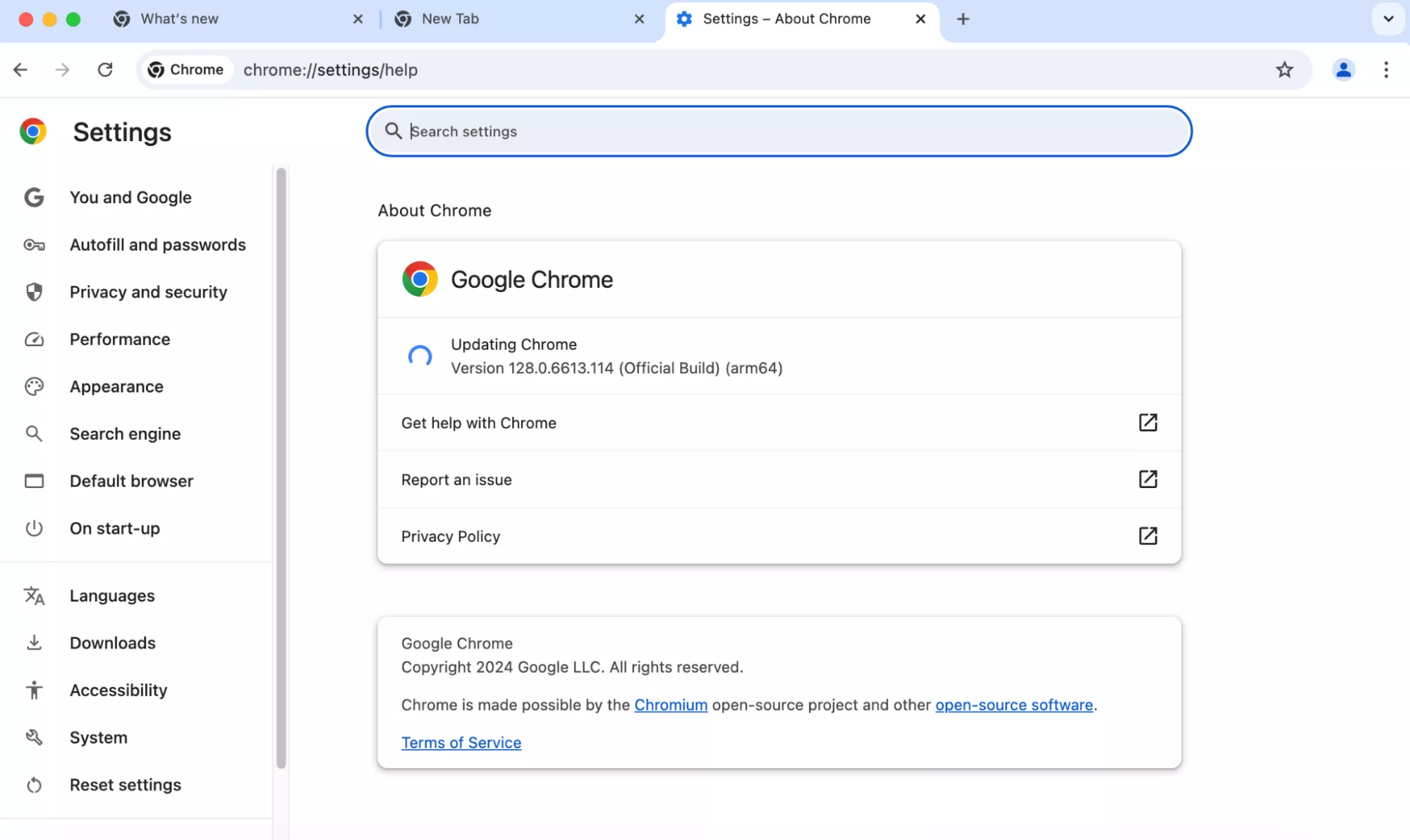
Task: Expand the tab search dropdown arrow
Action: tap(1388, 19)
